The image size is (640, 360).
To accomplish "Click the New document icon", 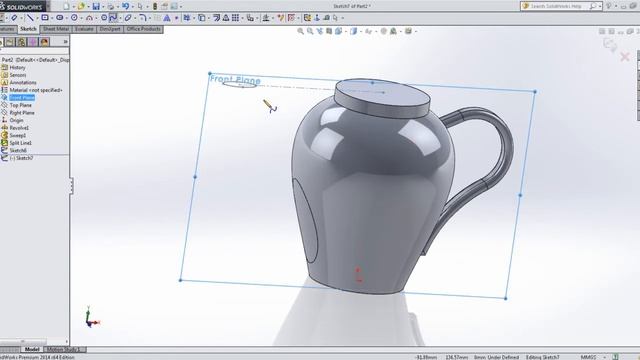I will (66, 6).
